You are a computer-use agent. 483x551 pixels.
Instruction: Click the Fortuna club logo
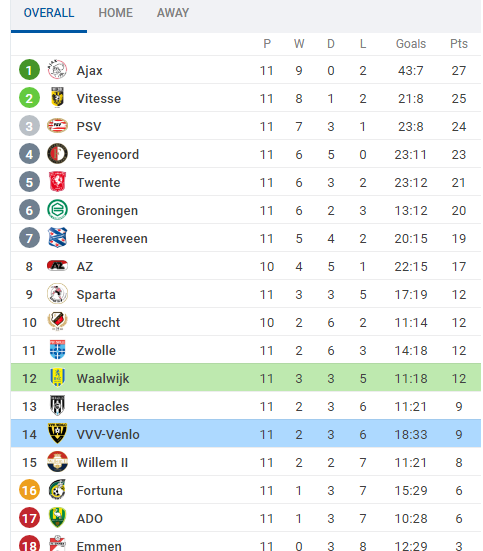[x=57, y=490]
